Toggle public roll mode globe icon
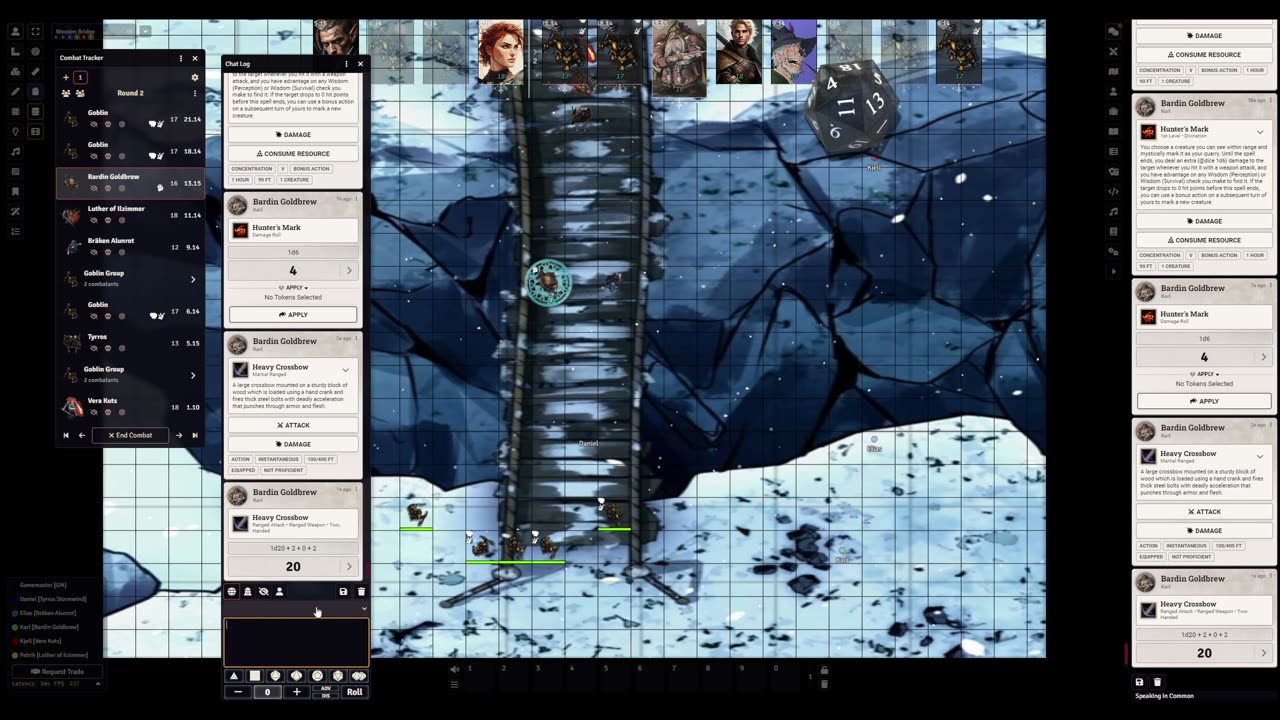 tap(232, 592)
